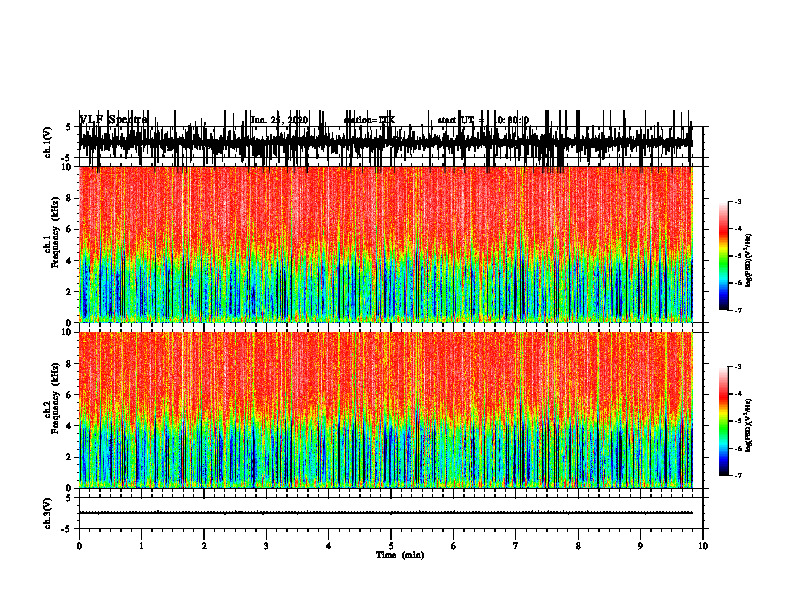Click the '-3' label on ch.2 color bar
The height and width of the screenshot is (612, 792).
point(737,367)
